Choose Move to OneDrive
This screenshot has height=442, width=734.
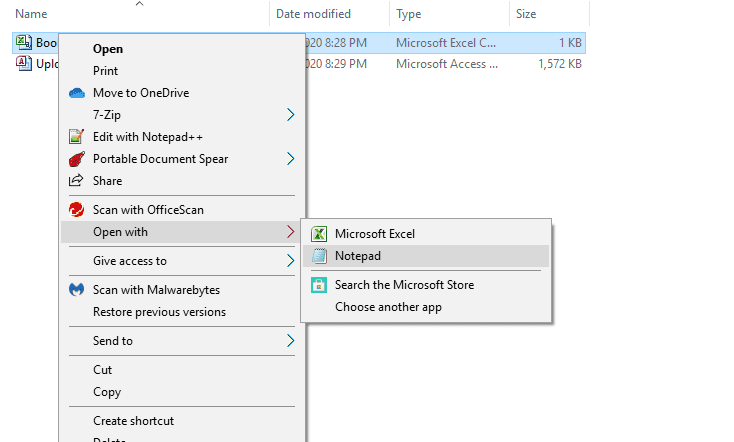[x=183, y=93]
